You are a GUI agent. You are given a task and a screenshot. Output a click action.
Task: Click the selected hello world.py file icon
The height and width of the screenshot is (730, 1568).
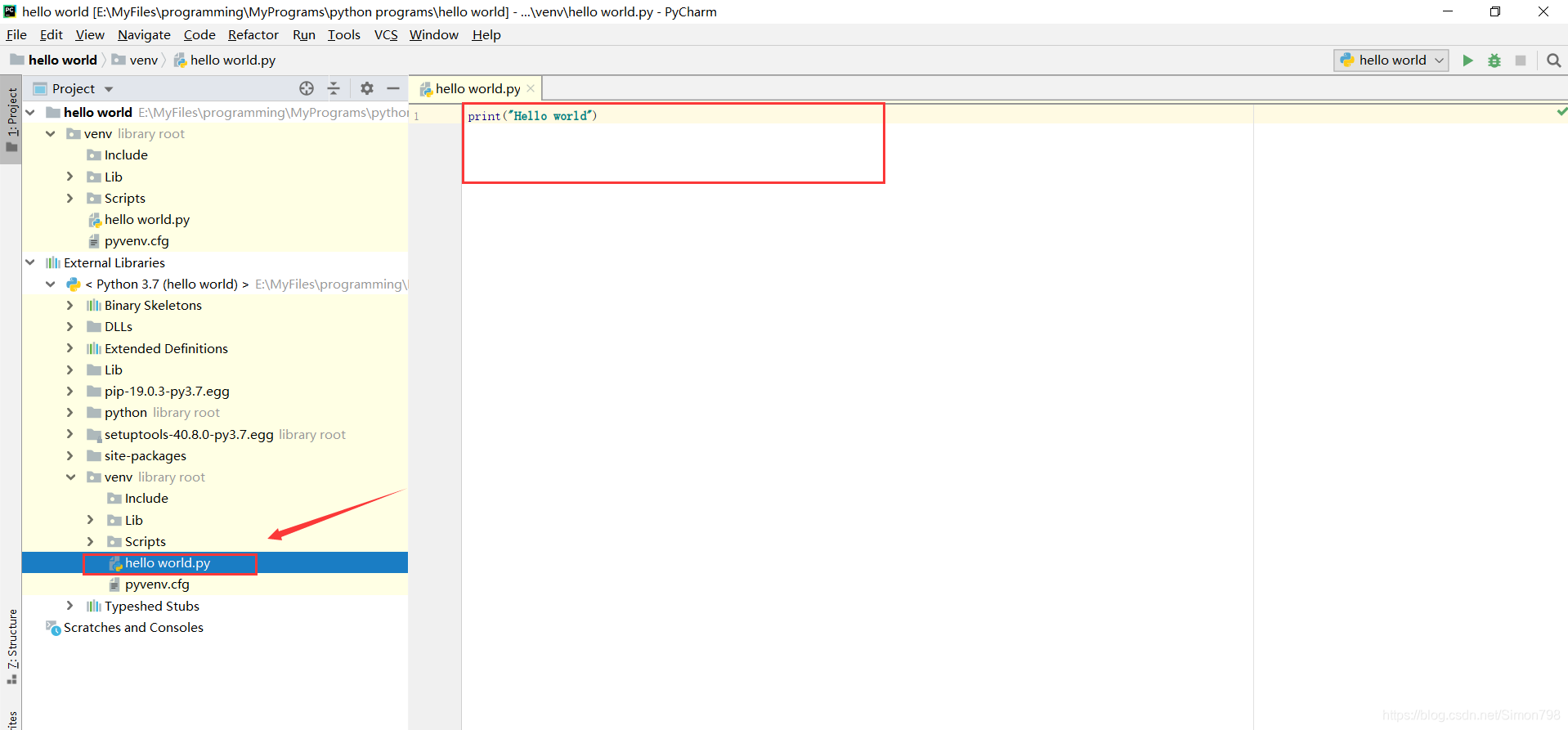coord(115,563)
